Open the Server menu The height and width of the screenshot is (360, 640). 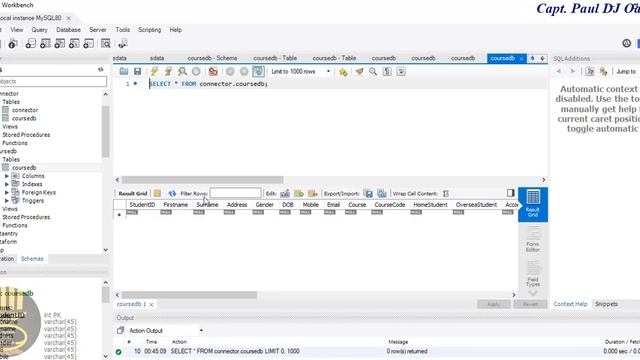(98, 30)
